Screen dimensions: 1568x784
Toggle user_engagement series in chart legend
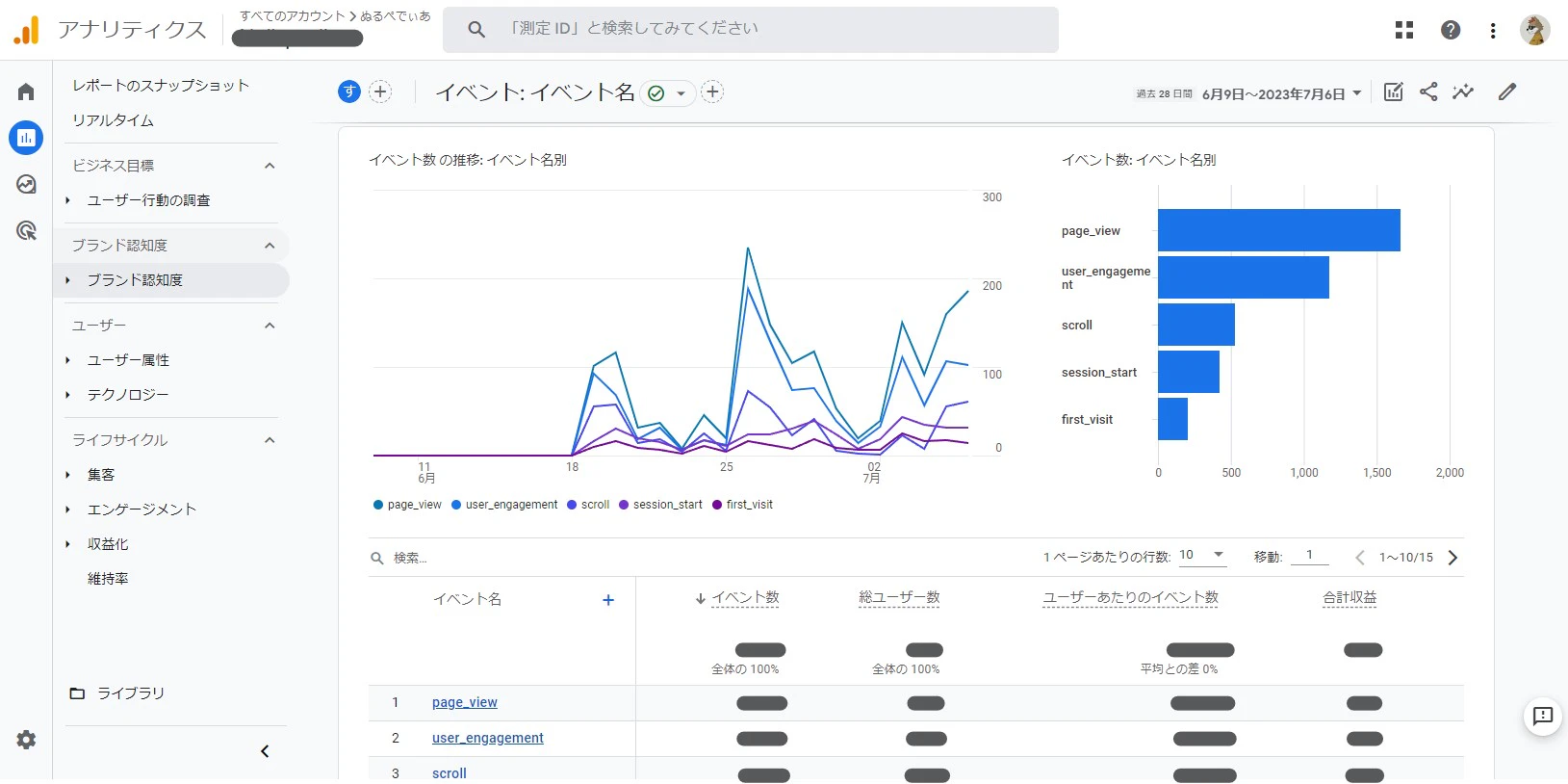504,505
